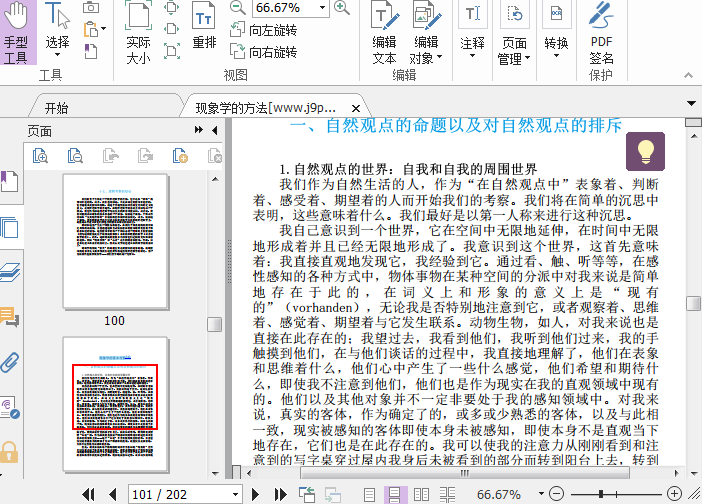The height and width of the screenshot is (504, 702).
Task: Enable continuous page view mode
Action: point(395,494)
